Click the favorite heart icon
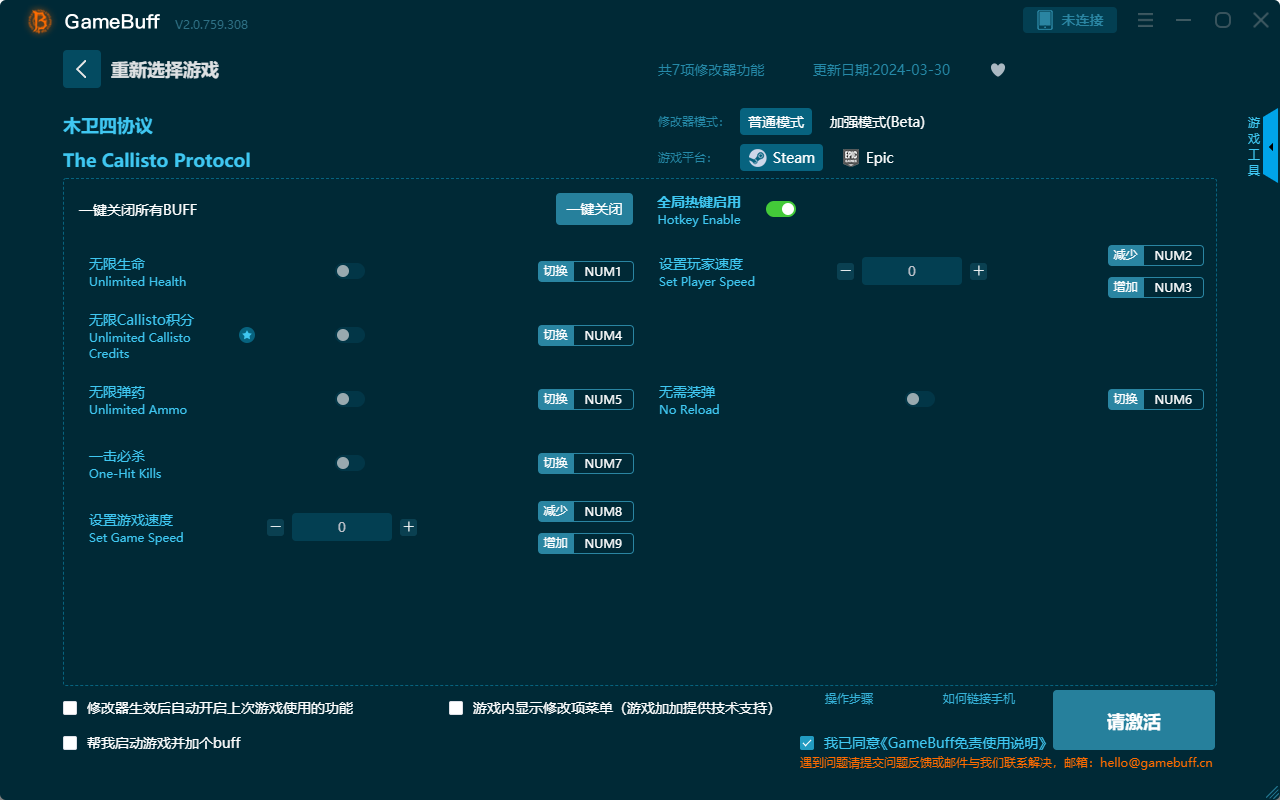Screen dimensions: 1280x800 click(998, 70)
